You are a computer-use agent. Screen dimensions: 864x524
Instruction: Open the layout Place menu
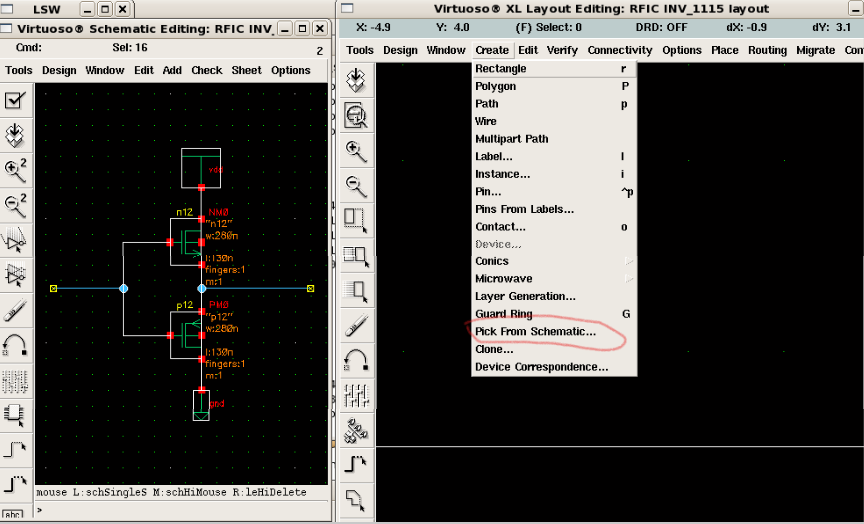[x=725, y=50]
